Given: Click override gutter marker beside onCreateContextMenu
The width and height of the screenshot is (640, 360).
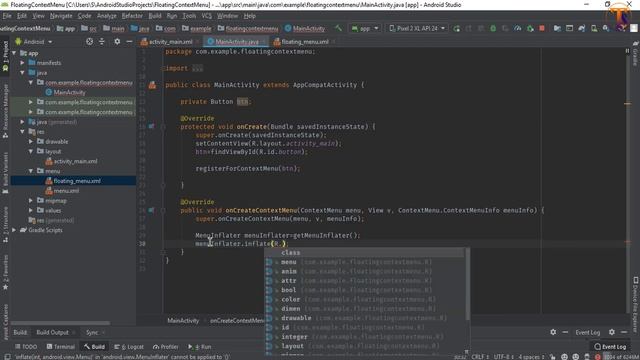Looking at the screenshot, I should tap(151, 210).
